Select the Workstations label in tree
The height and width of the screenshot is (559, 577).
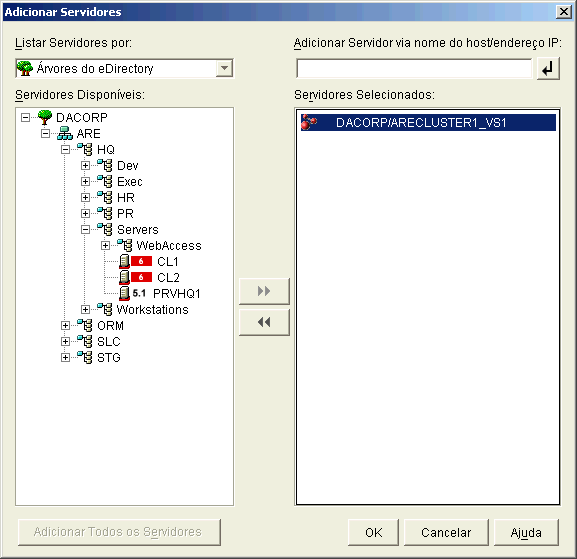[x=153, y=309]
